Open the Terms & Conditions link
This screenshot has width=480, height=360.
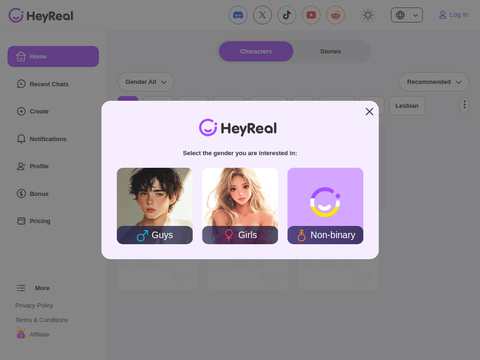42,320
